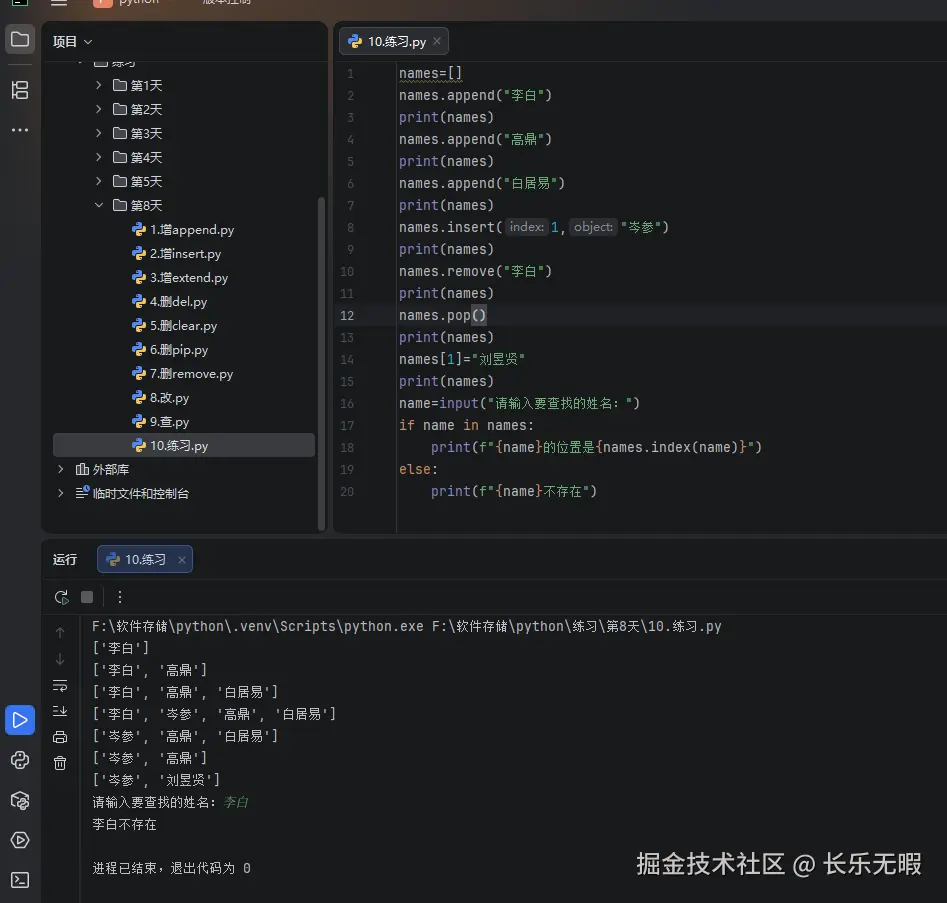This screenshot has width=947, height=903.
Task: Expand the 第2天 folder
Action: [x=98, y=109]
